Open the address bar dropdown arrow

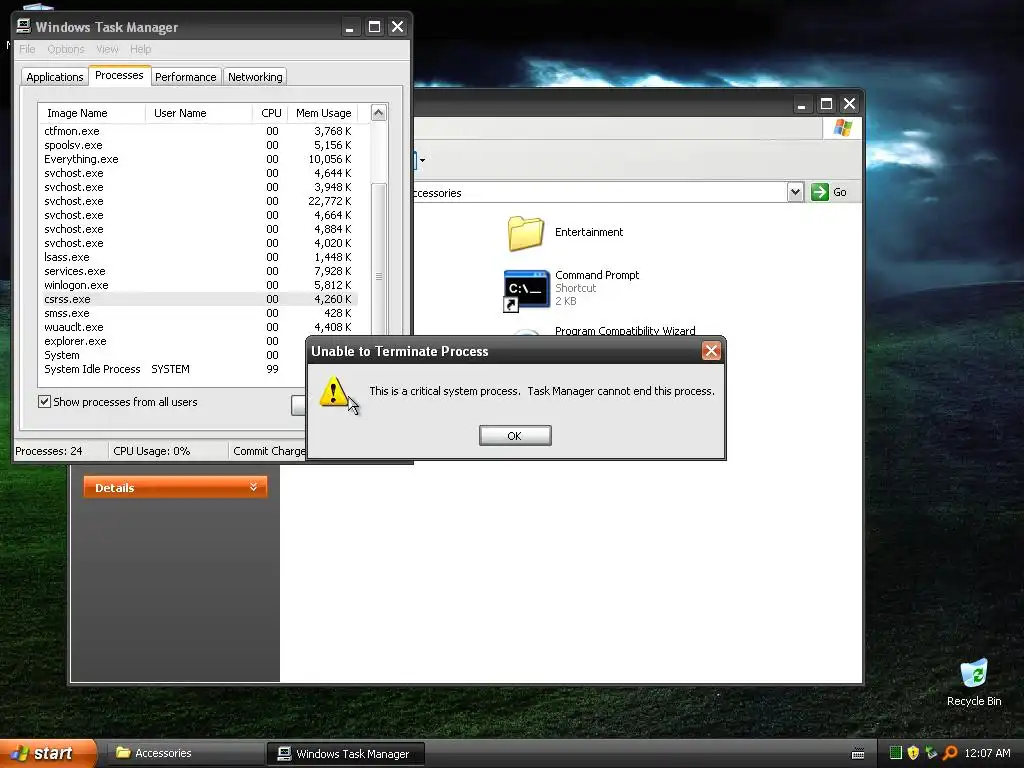(x=795, y=192)
